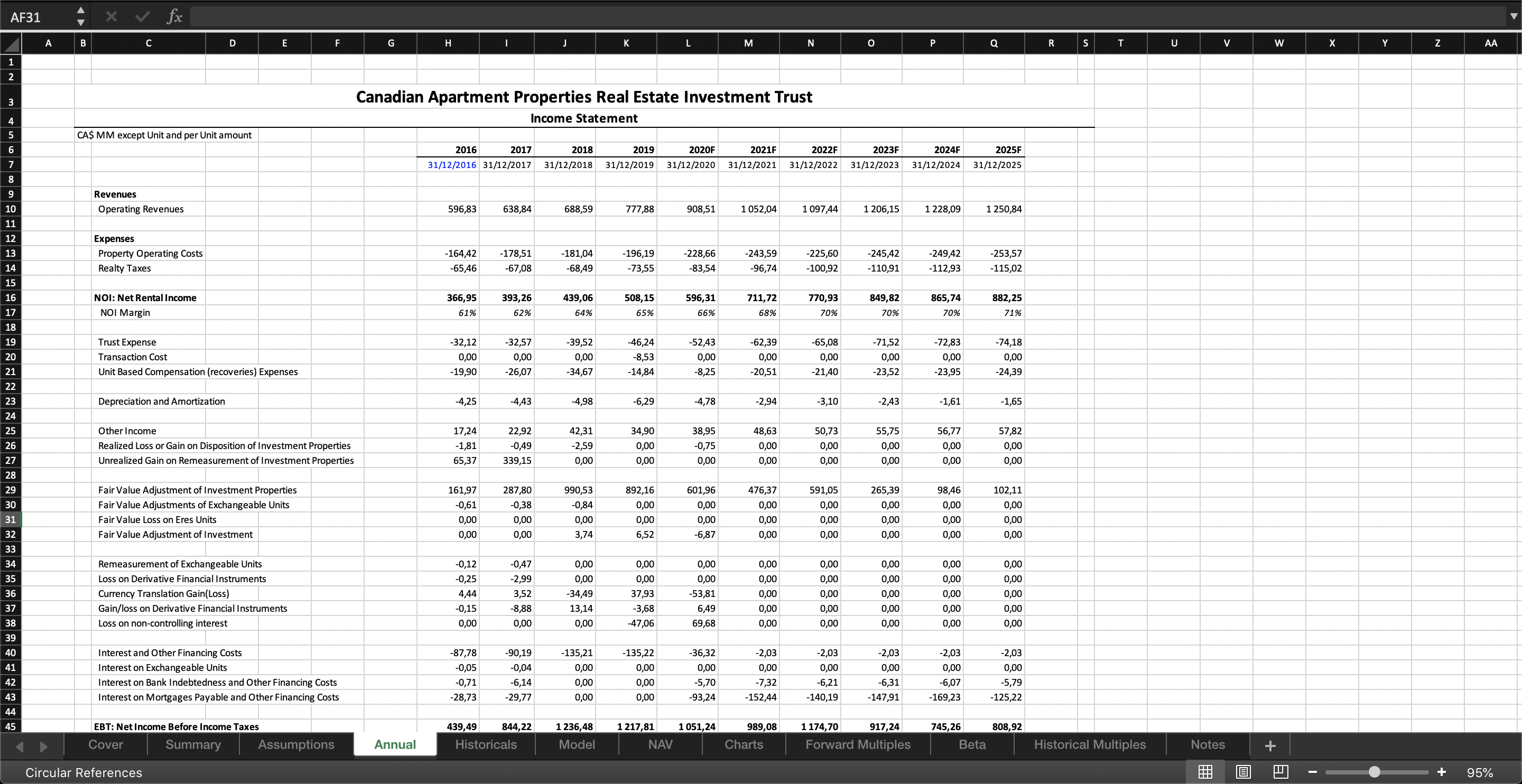
Task: Click the blue 31/12/2016 date cell
Action: tap(448, 165)
